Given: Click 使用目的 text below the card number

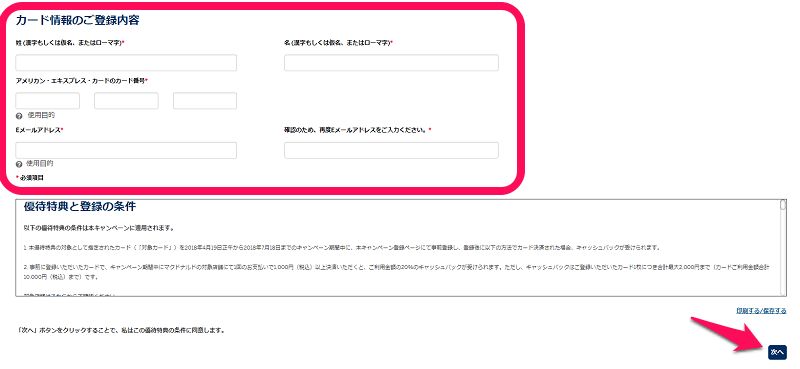Looking at the screenshot, I should point(41,115).
